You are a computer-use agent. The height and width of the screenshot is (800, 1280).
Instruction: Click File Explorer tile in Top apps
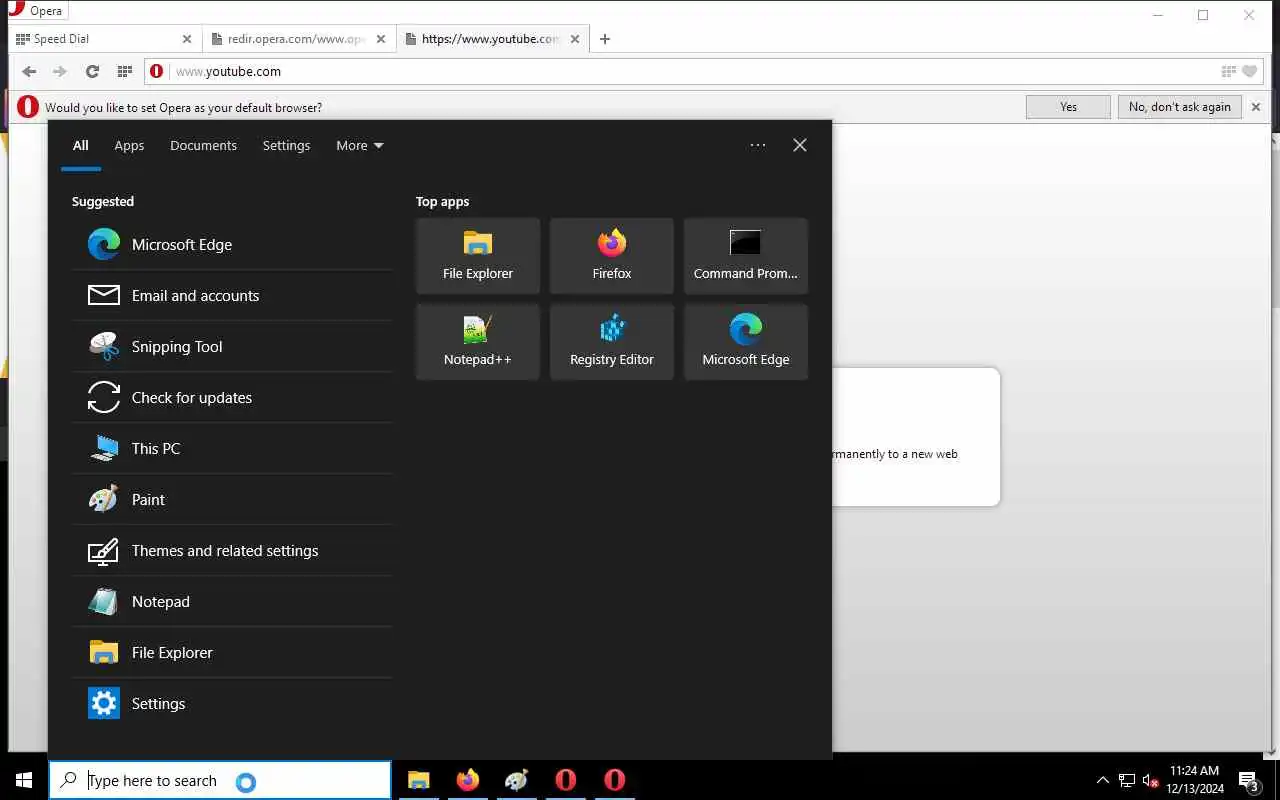point(478,256)
